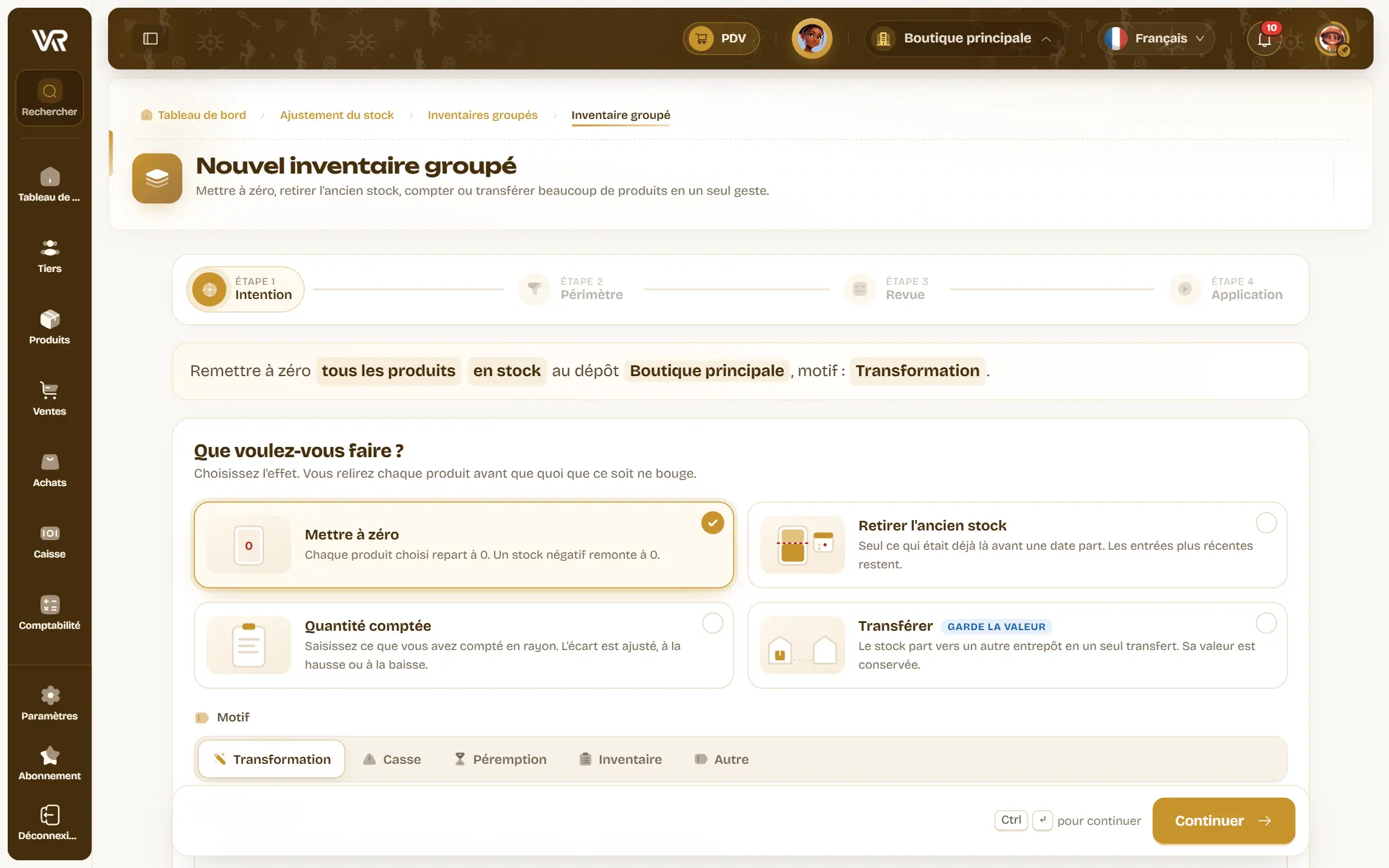1389x868 pixels.
Task: Follow the Tableau de bord breadcrumb
Action: (x=194, y=115)
